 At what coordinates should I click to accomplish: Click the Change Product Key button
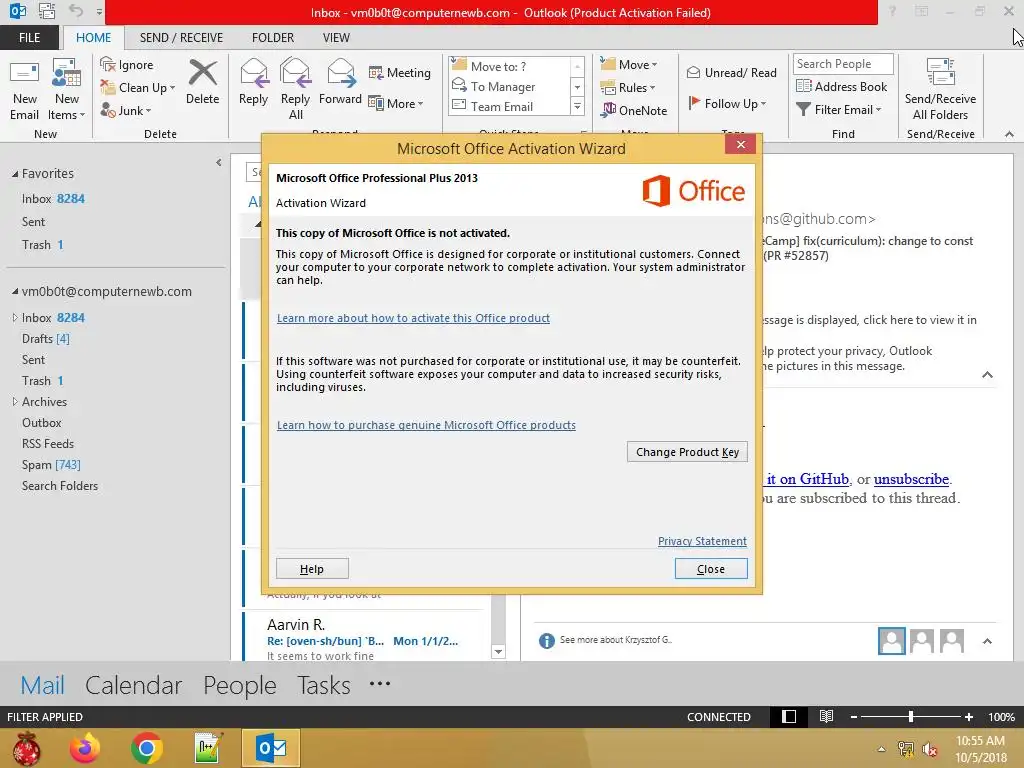pos(687,452)
